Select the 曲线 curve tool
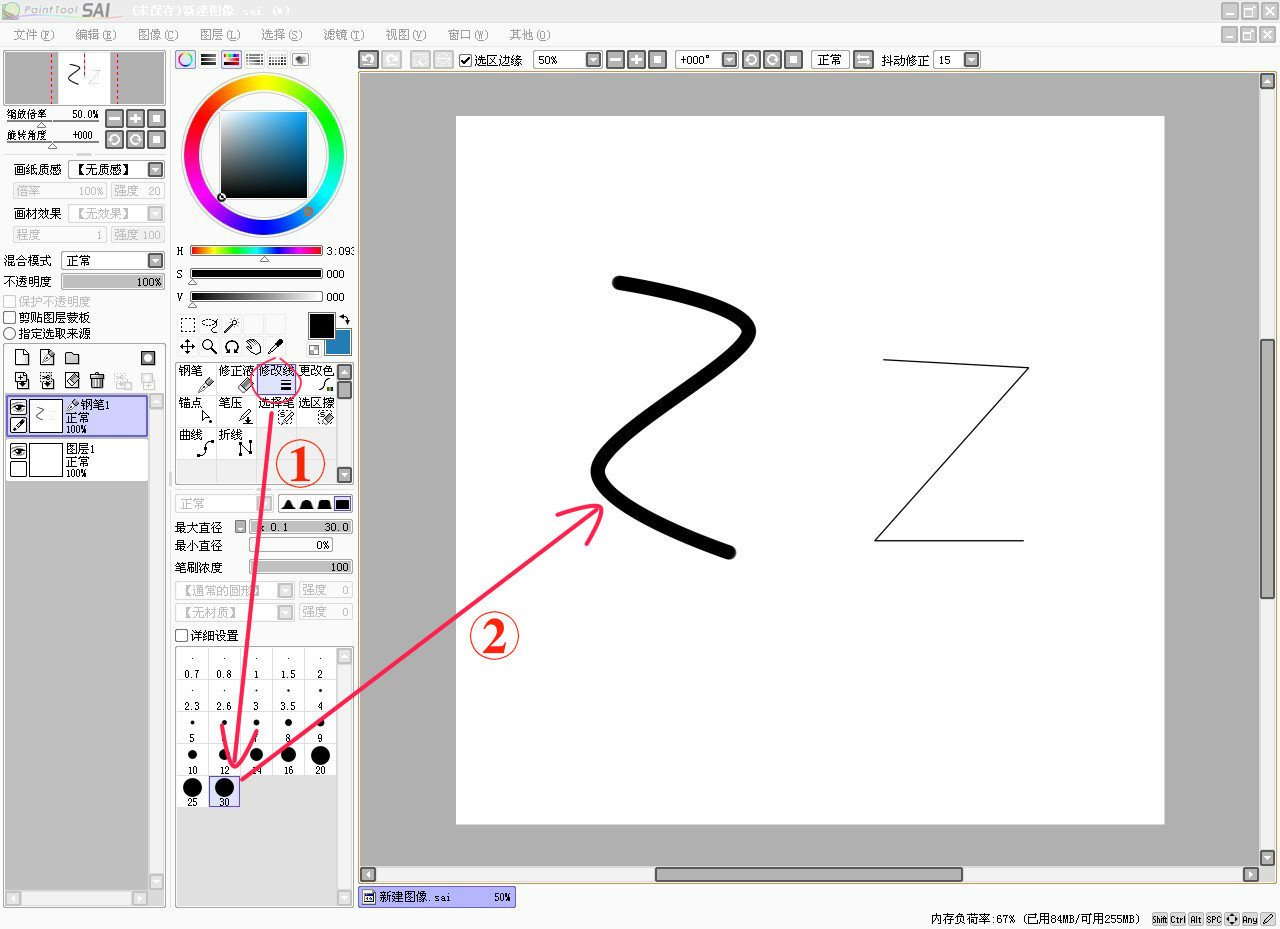 pyautogui.click(x=196, y=443)
